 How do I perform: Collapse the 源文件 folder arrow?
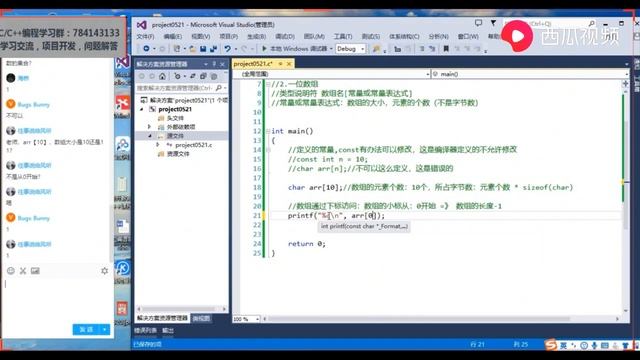(149, 136)
